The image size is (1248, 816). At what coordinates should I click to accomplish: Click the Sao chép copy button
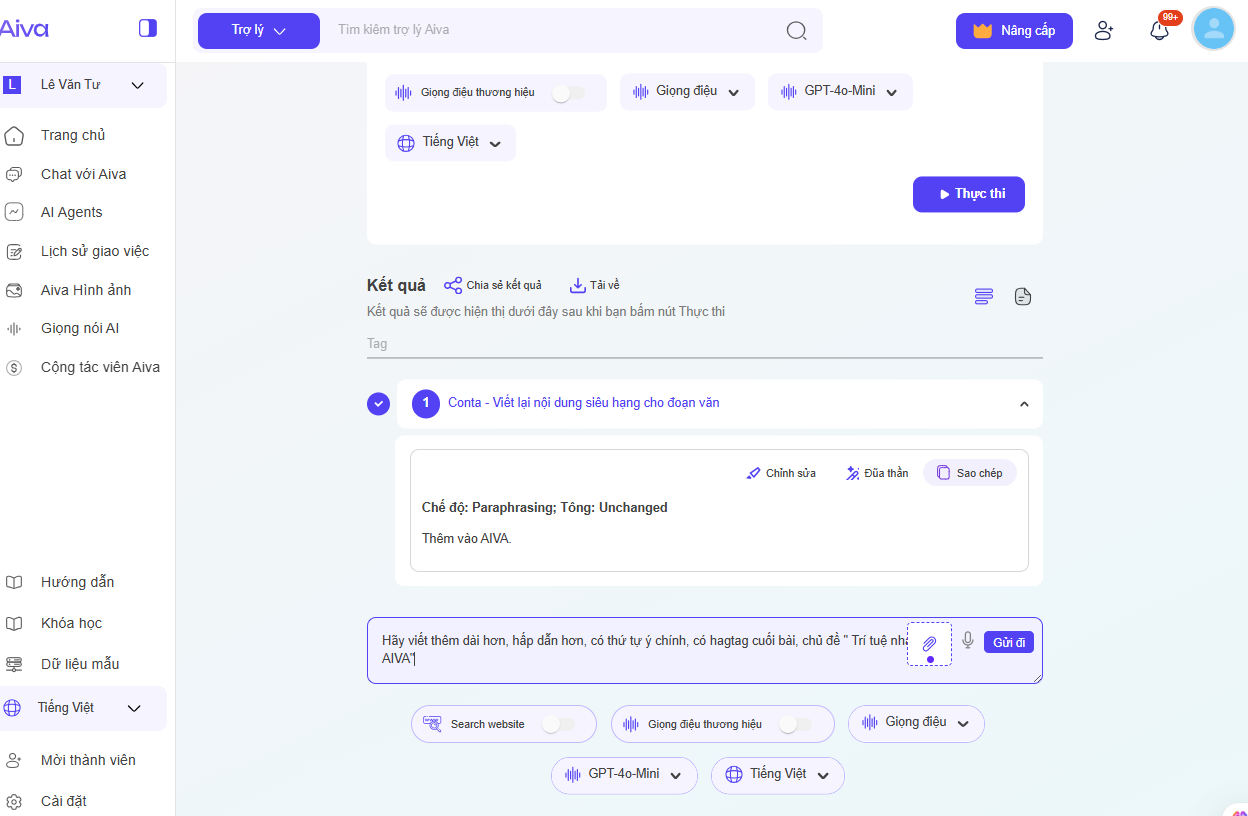969,473
